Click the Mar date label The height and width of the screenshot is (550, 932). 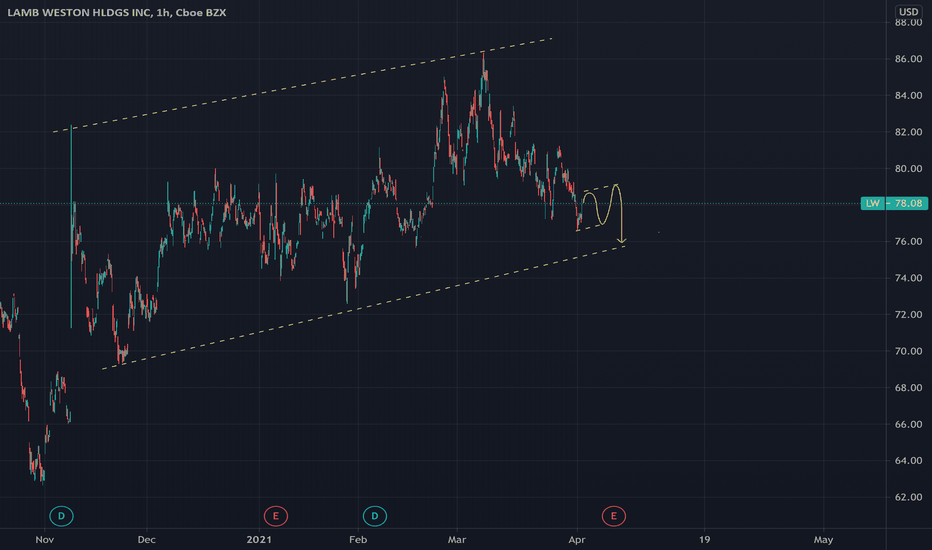coord(456,540)
